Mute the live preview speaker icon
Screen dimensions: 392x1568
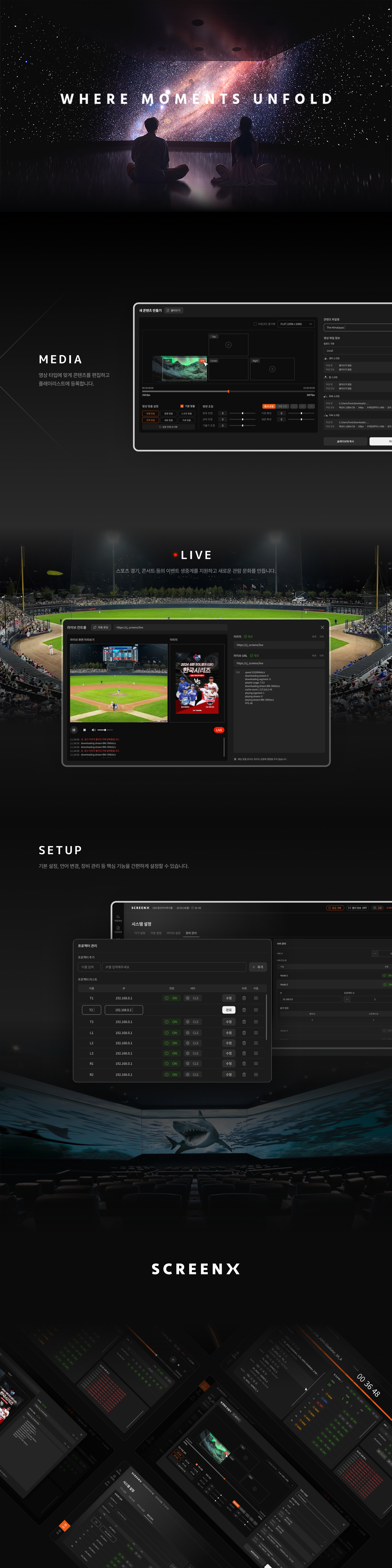coord(93,730)
